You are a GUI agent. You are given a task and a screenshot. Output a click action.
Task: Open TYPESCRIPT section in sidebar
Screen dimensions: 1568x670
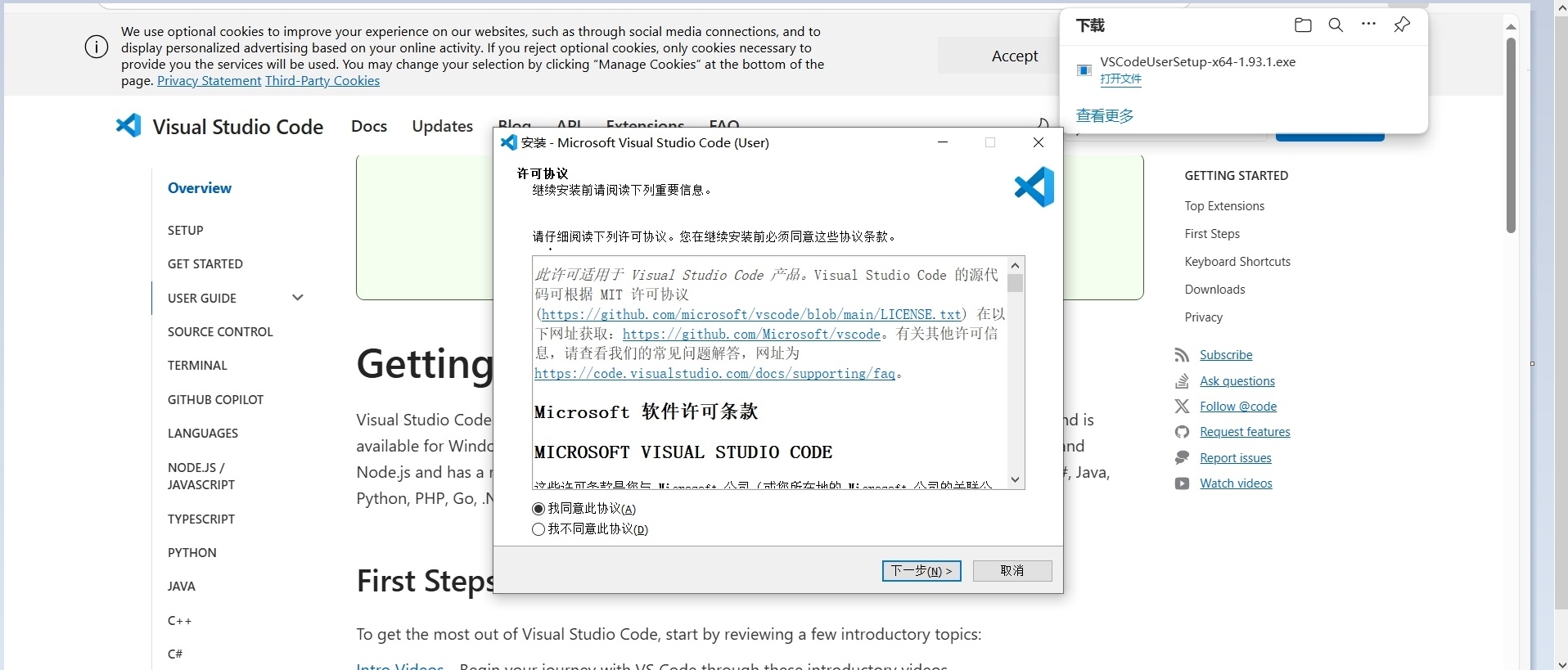coord(201,519)
